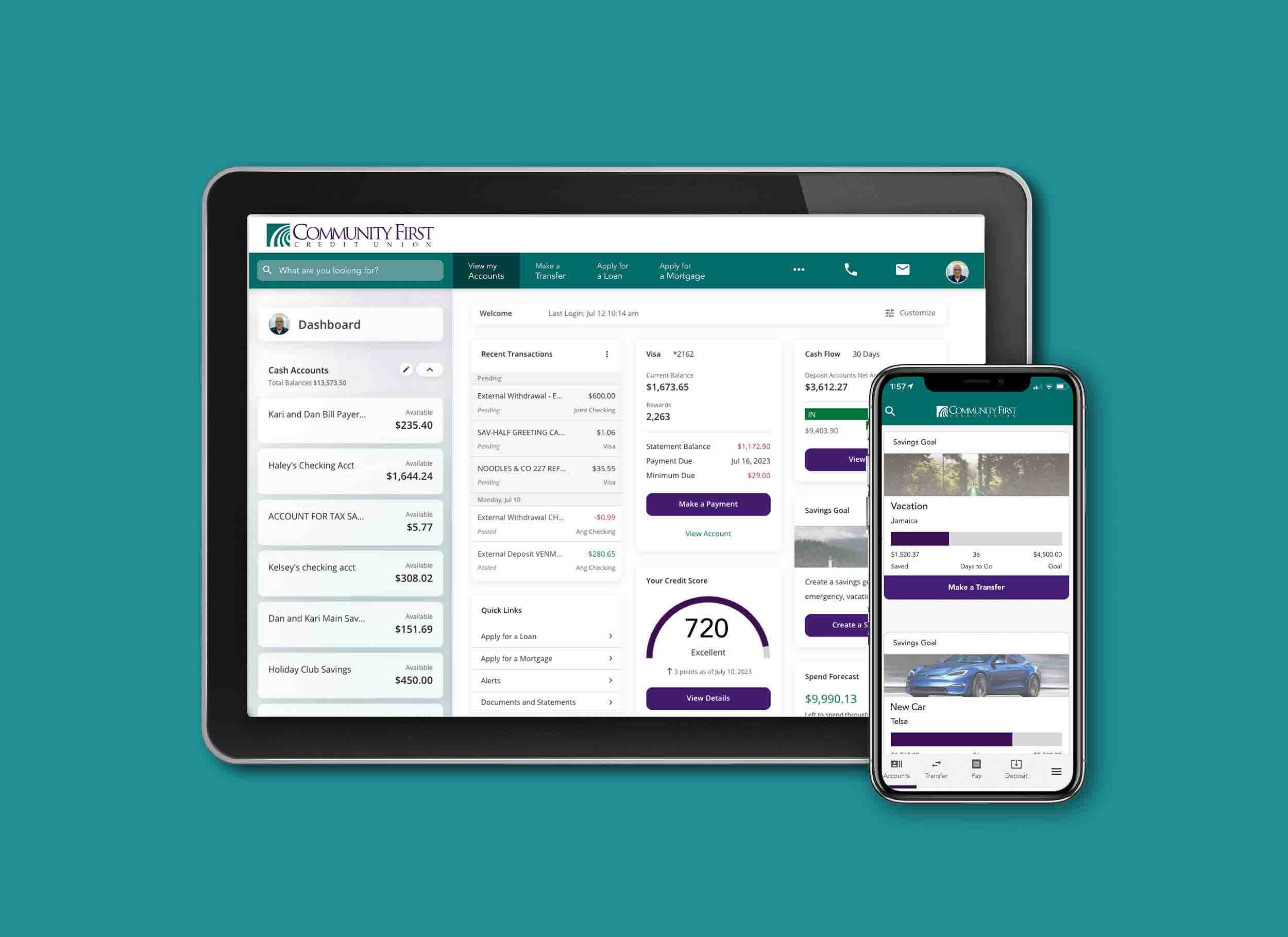1288x937 pixels.
Task: Click the user profile avatar icon
Action: 957,271
